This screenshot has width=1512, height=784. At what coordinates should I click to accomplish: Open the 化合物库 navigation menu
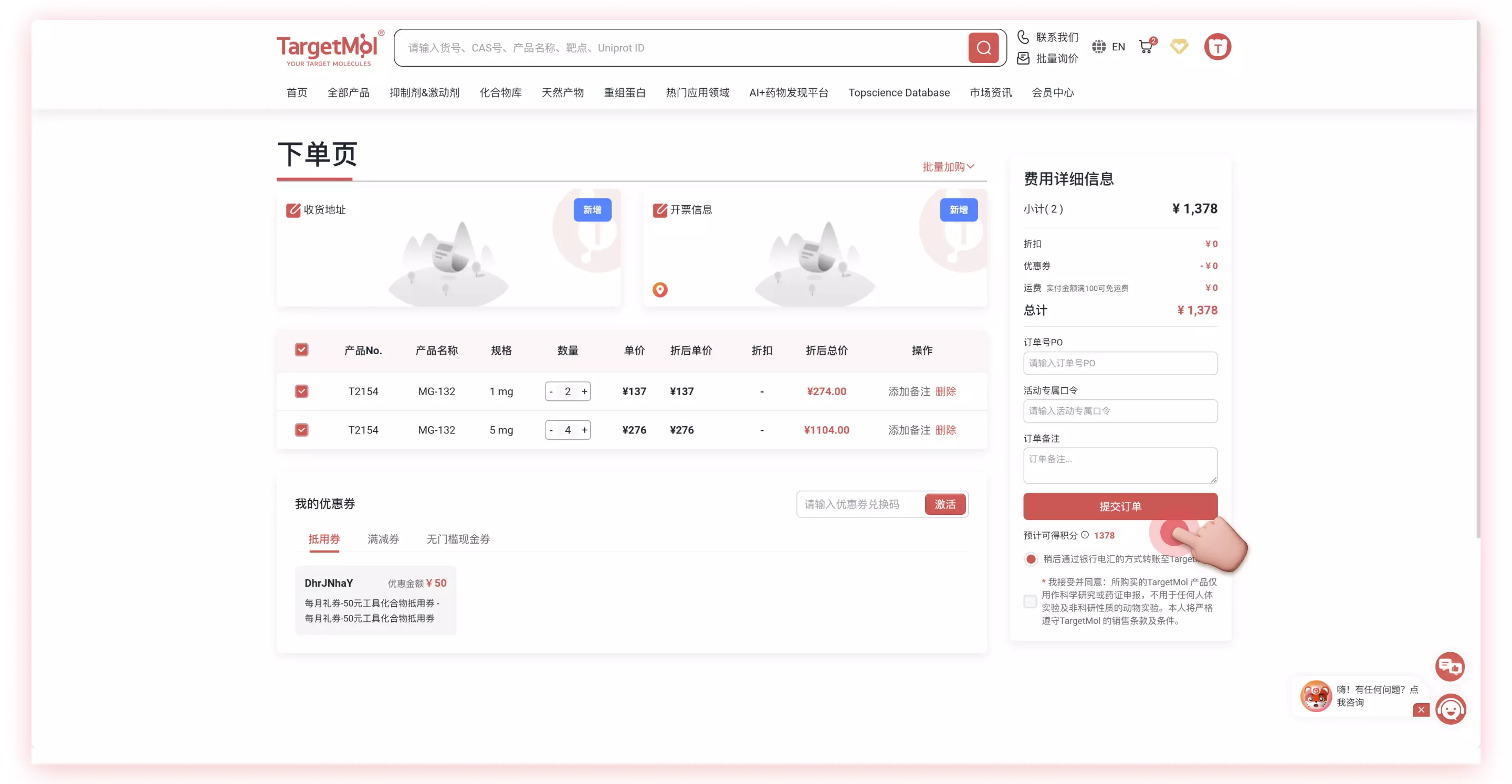500,92
